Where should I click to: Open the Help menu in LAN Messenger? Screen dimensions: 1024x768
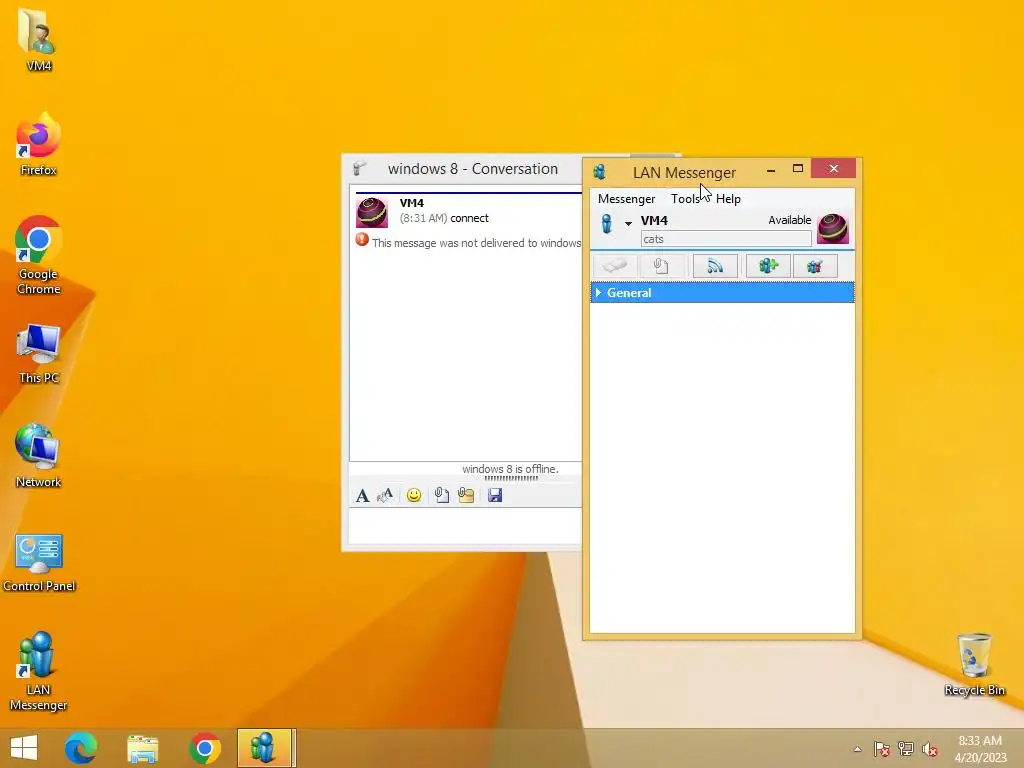click(728, 199)
